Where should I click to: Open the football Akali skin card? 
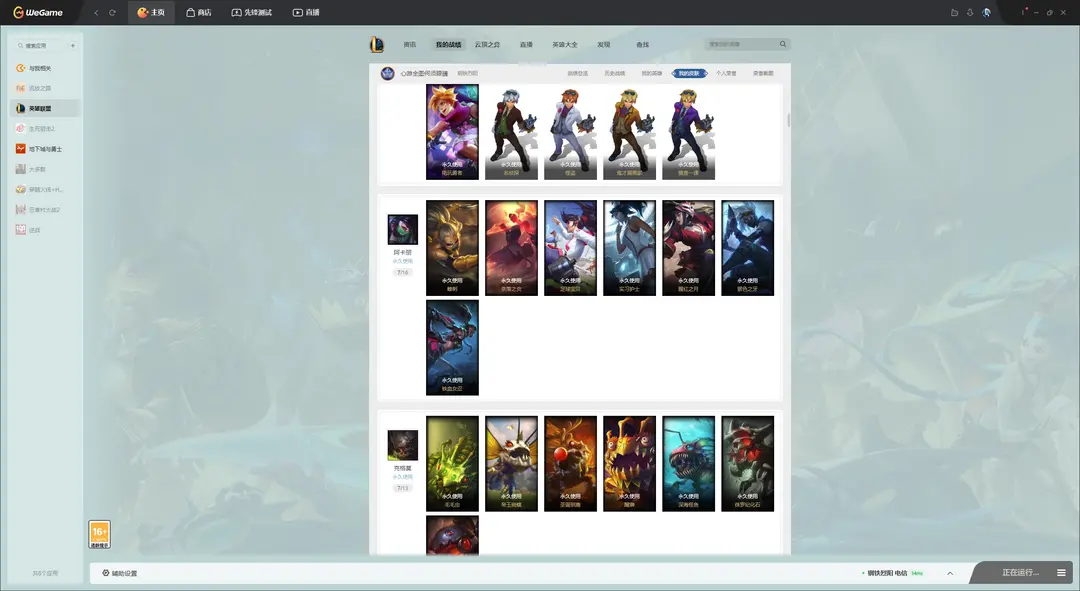570,248
